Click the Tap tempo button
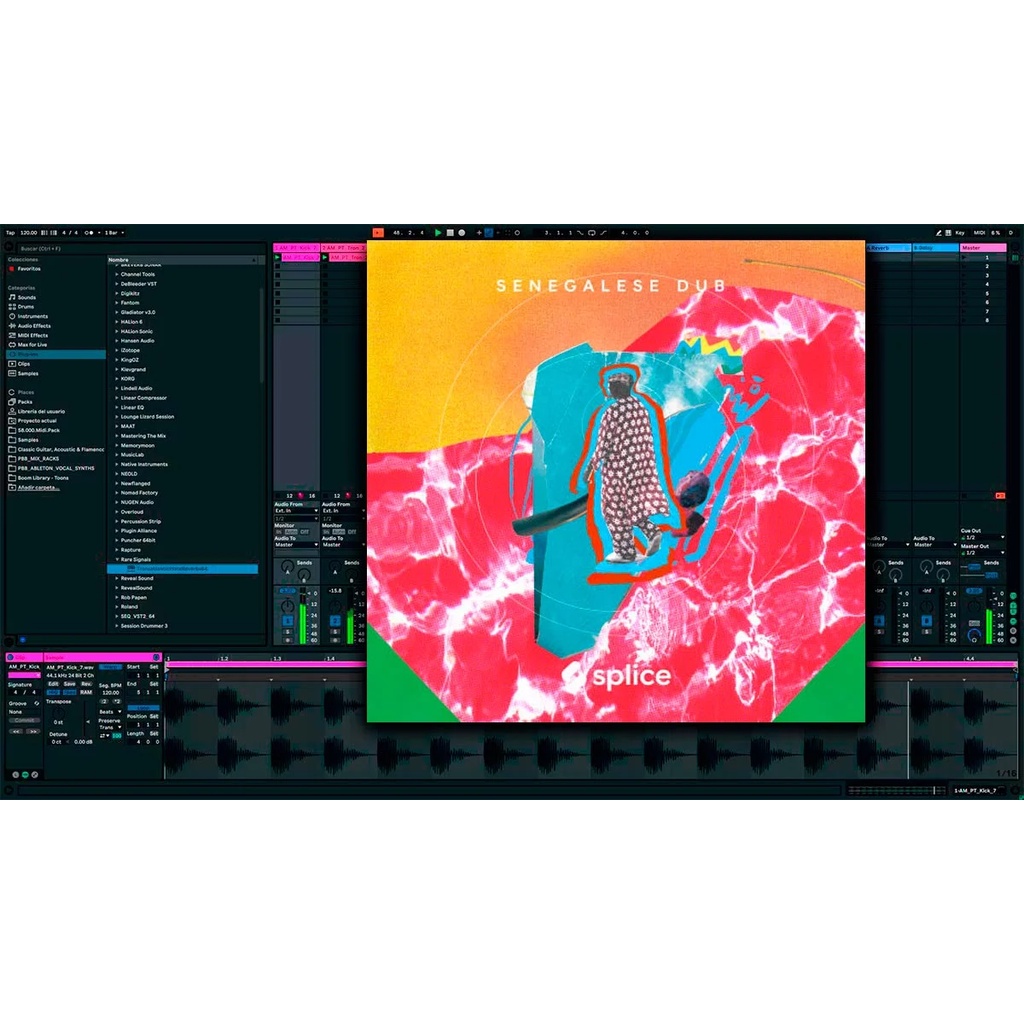Image resolution: width=1024 pixels, height=1024 pixels. click(10, 232)
